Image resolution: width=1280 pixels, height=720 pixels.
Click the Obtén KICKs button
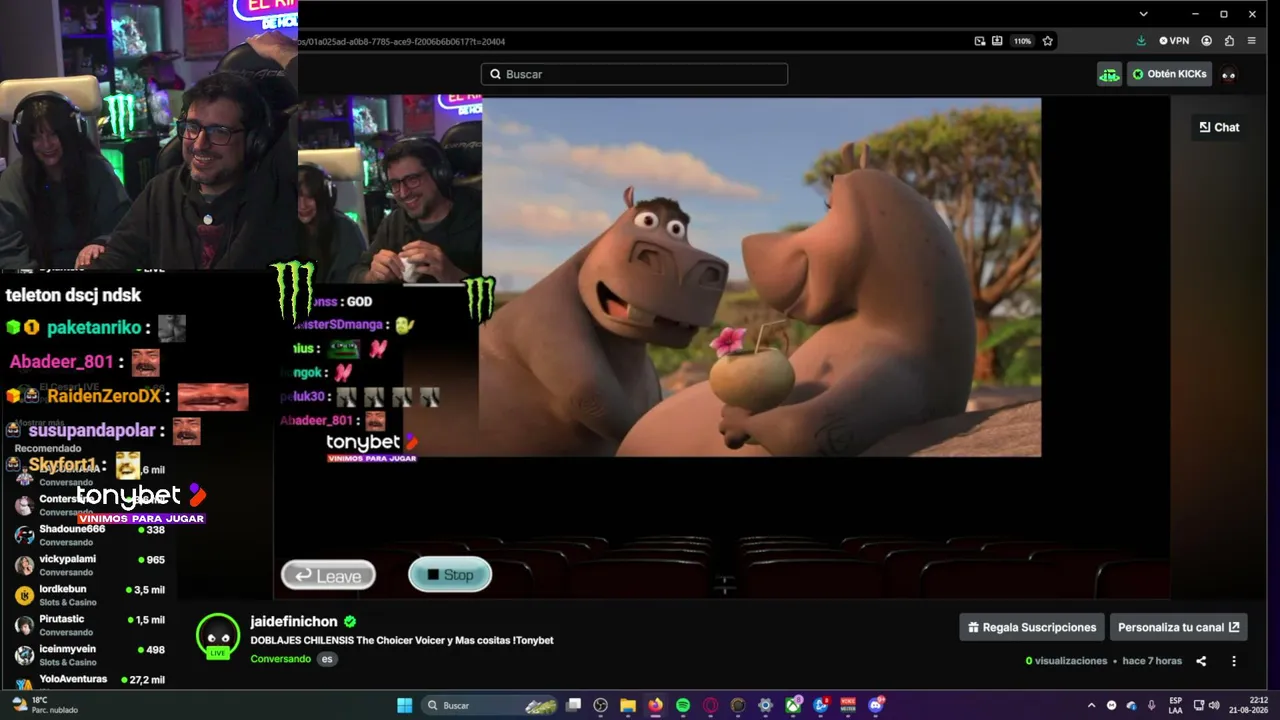1169,74
